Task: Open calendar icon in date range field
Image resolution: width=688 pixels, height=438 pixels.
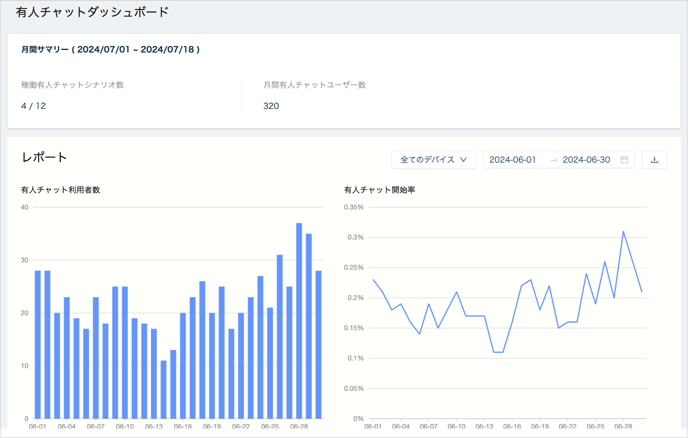Action: pos(624,160)
